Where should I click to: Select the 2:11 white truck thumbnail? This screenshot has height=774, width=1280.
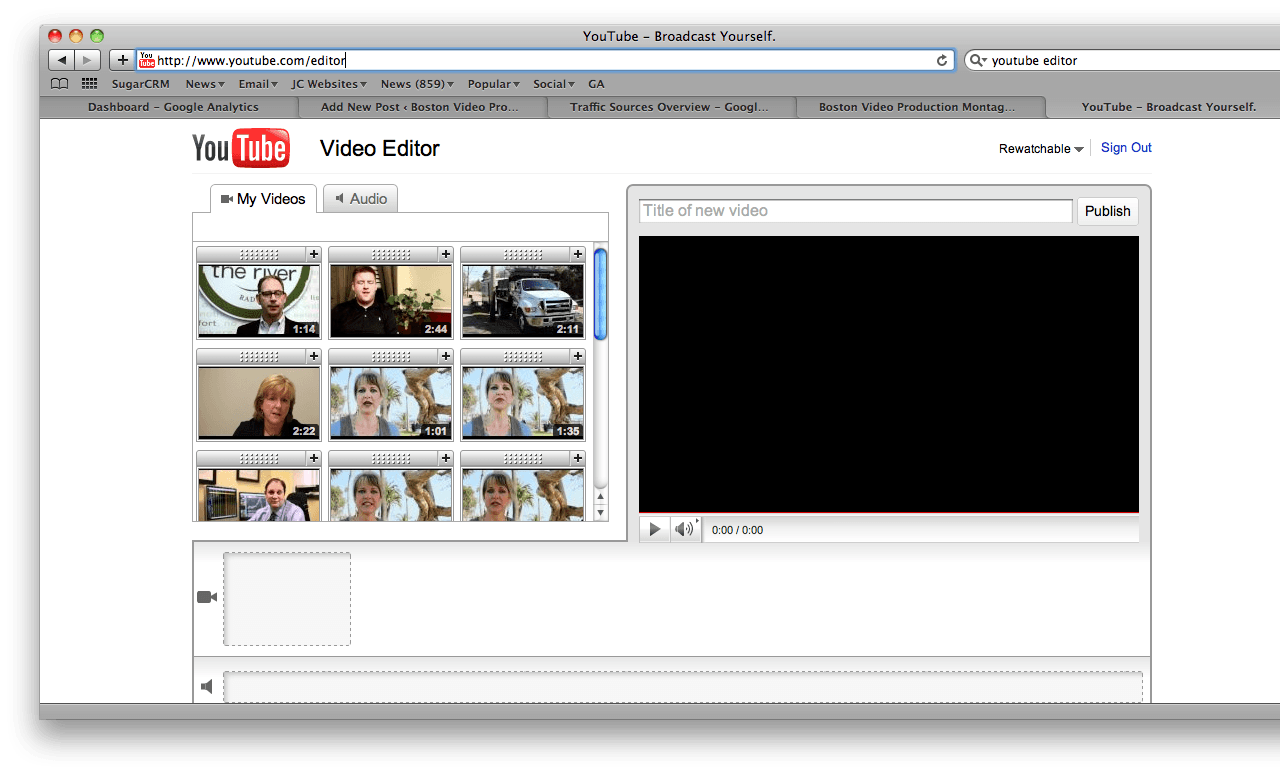point(523,301)
